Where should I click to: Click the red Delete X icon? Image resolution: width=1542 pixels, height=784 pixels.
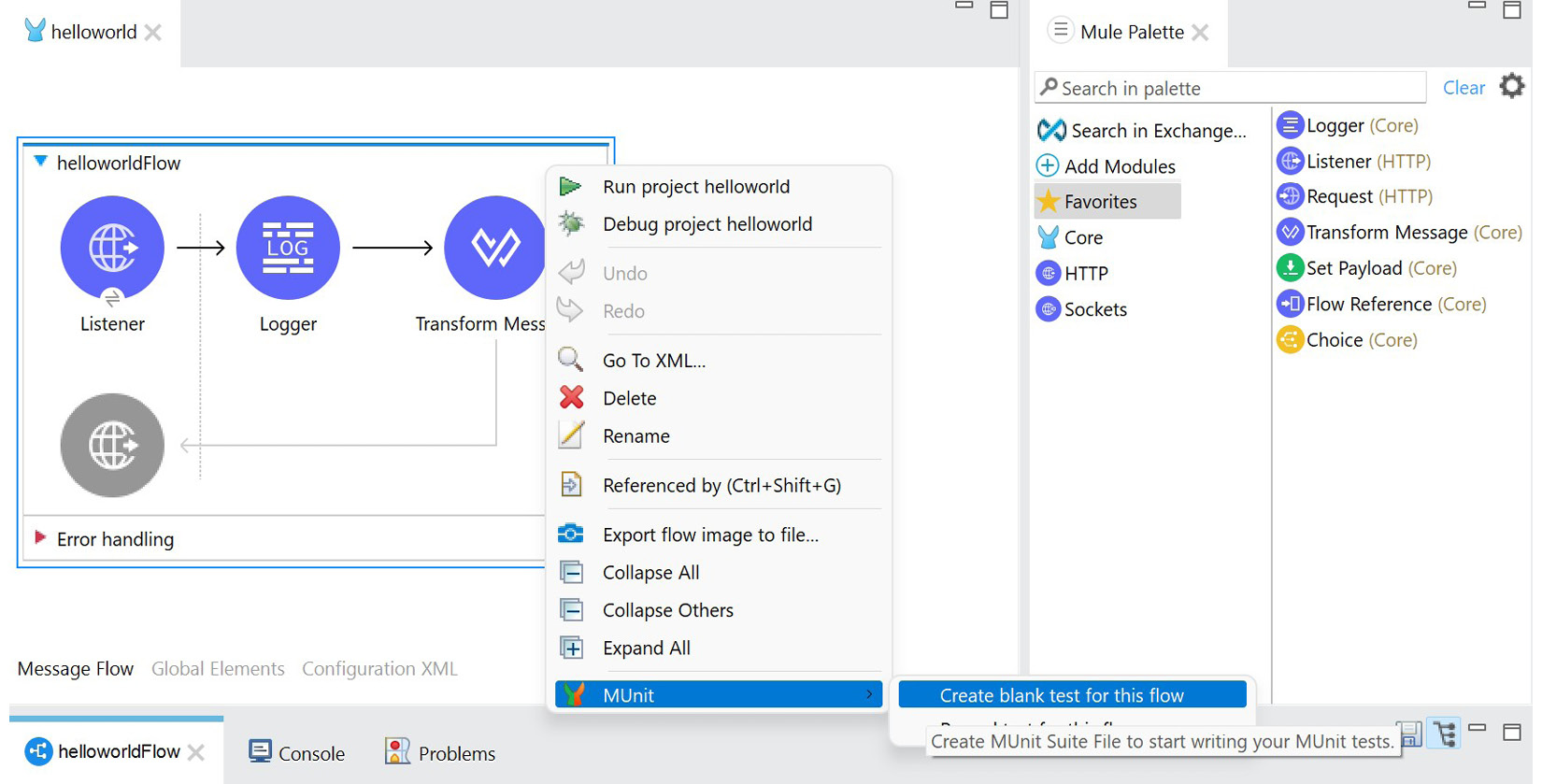click(x=572, y=397)
